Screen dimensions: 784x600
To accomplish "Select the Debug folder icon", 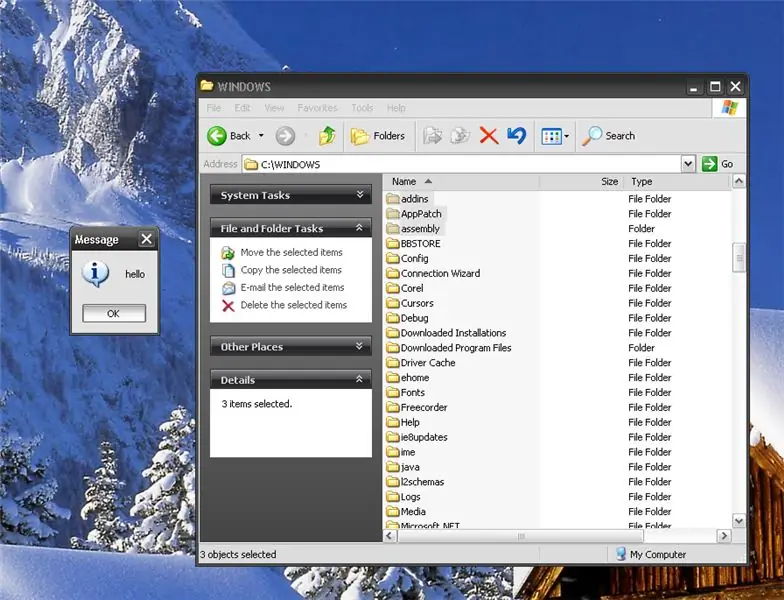I will (x=393, y=318).
